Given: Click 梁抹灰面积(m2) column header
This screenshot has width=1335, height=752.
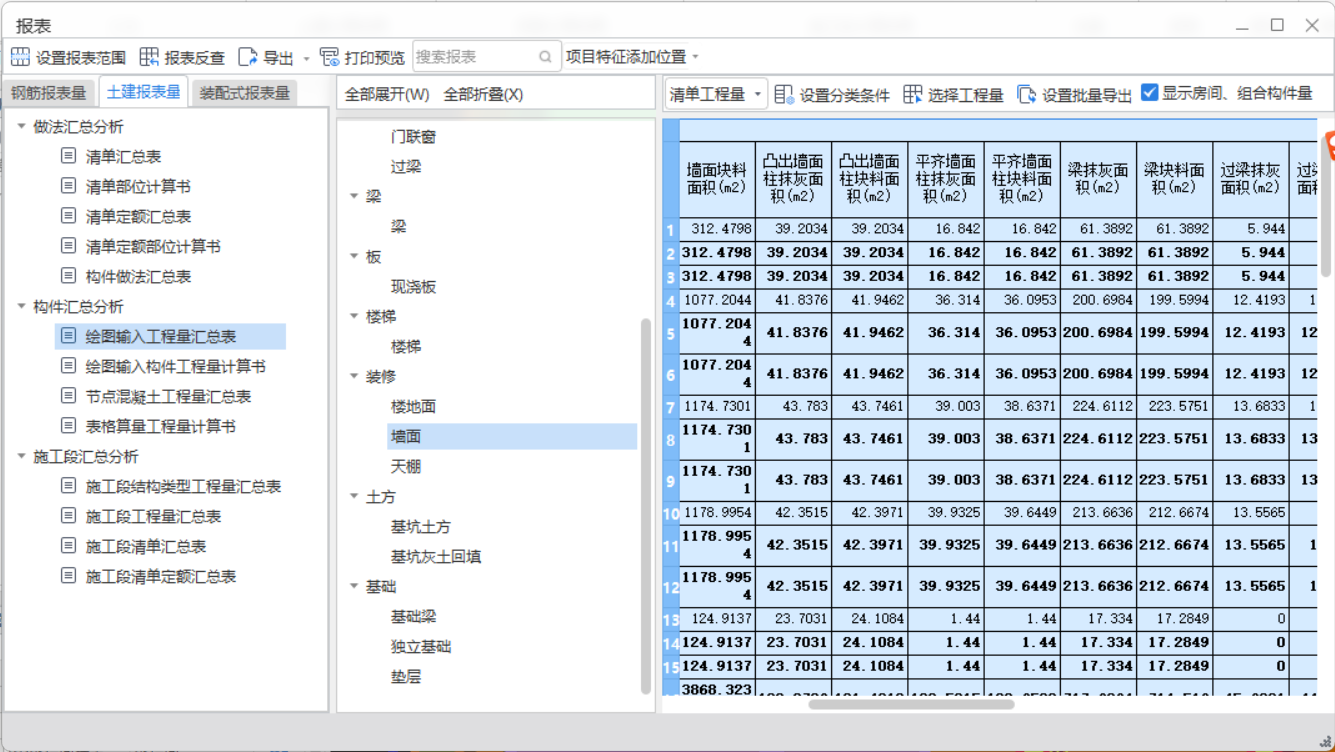Looking at the screenshot, I should click(1098, 179).
